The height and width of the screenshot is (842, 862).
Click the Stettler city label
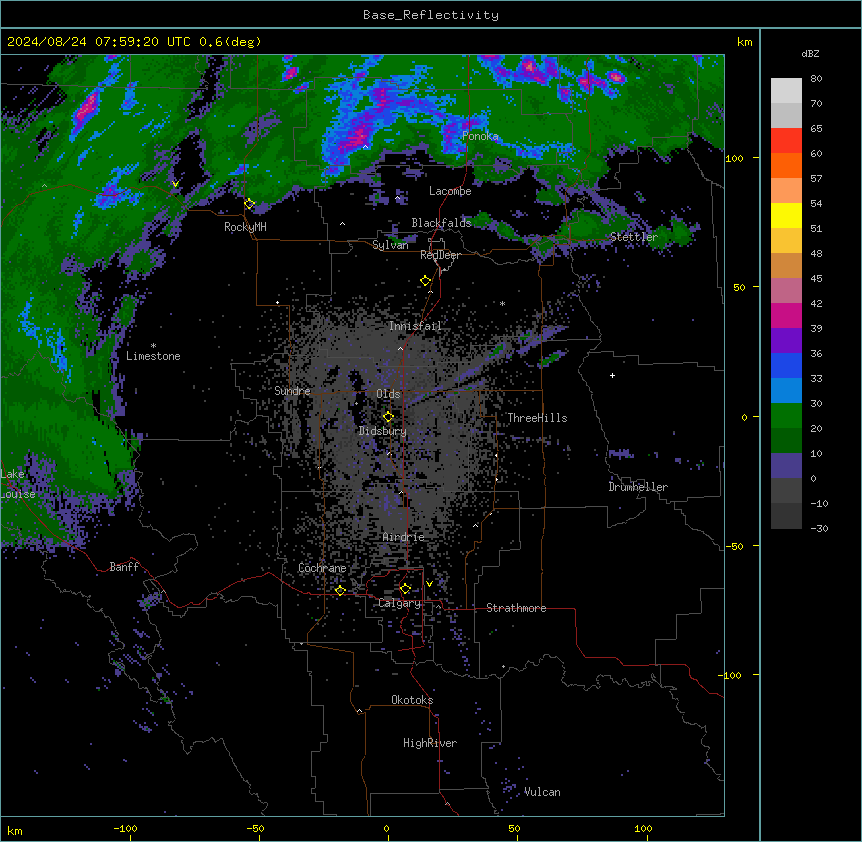click(x=633, y=237)
